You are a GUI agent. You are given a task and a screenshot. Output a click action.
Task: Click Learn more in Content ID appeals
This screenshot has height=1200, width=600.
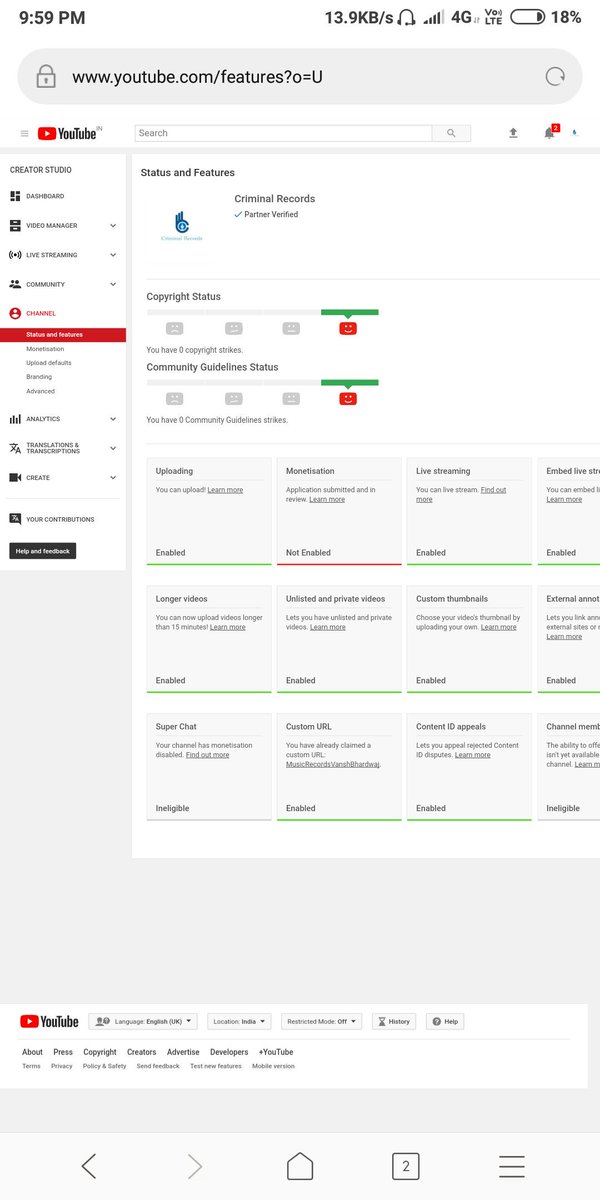[473, 755]
